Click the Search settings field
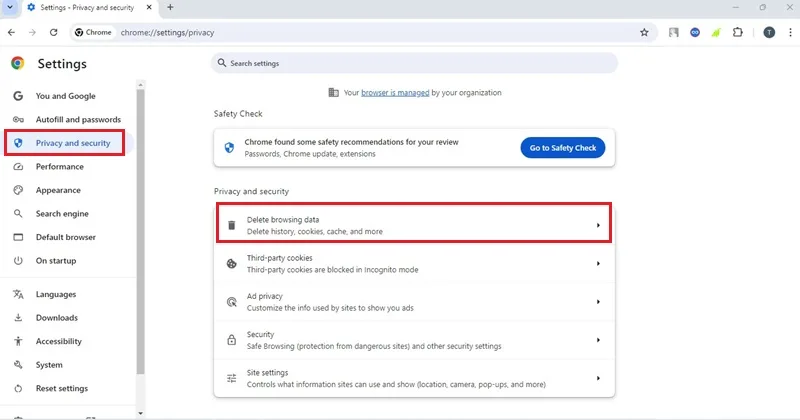Screen dimensions: 800x420 tap(414, 63)
